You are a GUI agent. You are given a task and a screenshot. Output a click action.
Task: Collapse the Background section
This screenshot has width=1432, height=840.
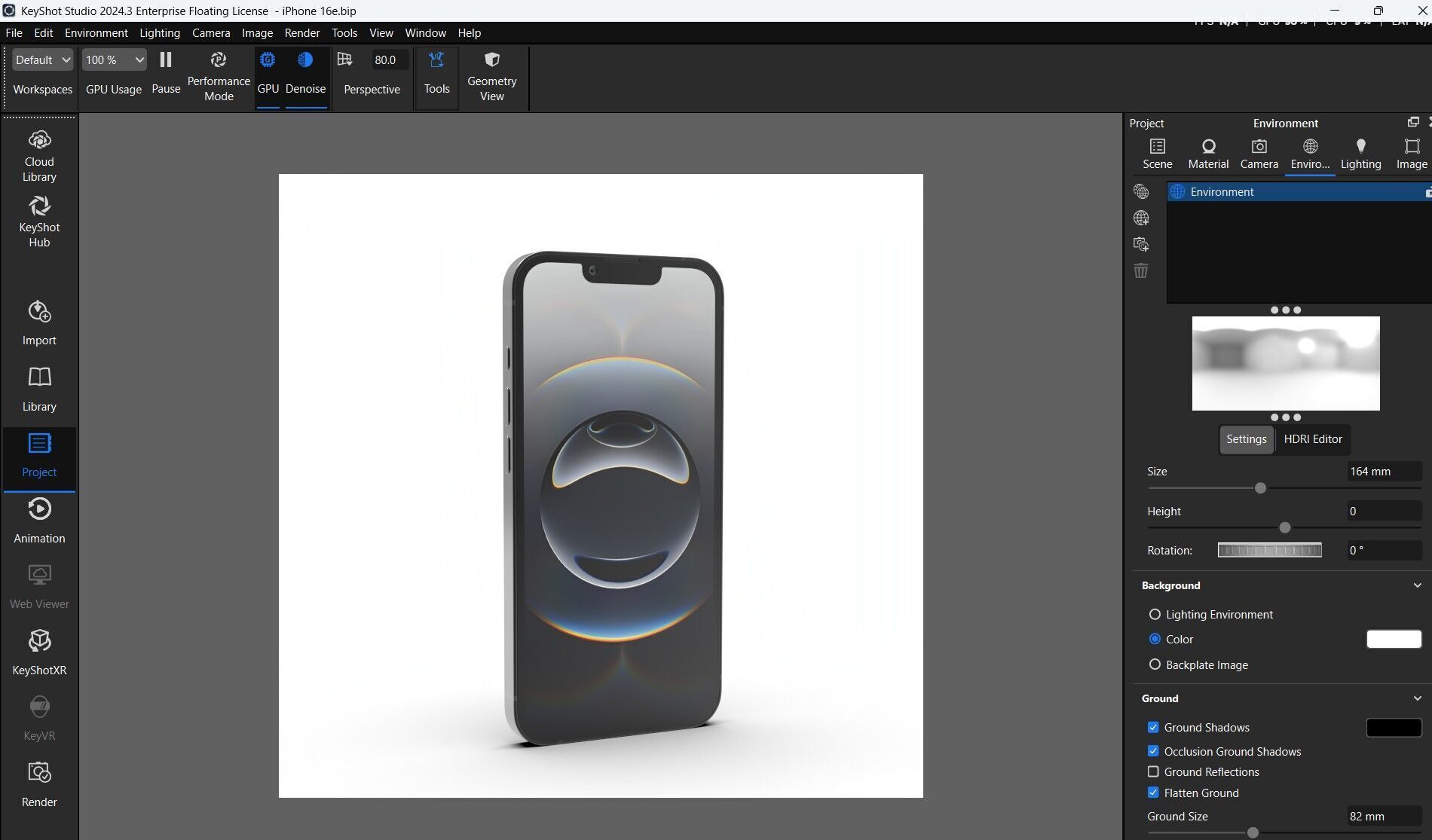click(1417, 585)
